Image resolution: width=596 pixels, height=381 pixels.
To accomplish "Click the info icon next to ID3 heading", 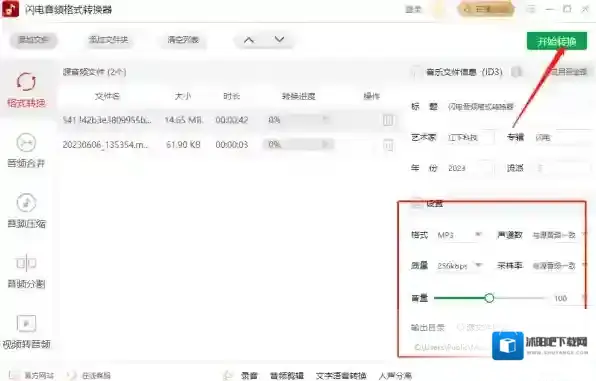I will click(x=516, y=71).
